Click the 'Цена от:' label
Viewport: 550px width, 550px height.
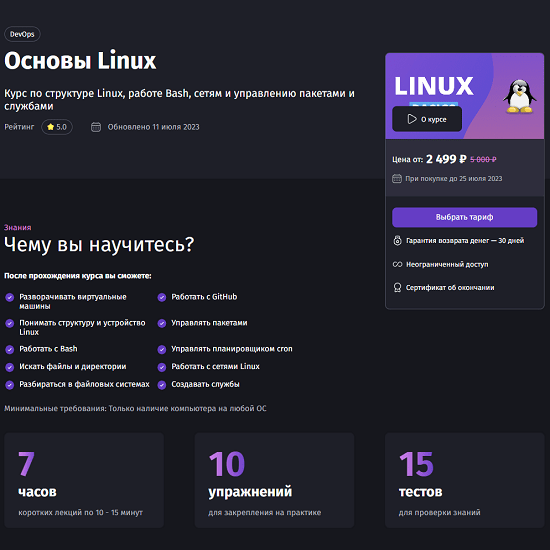pyautogui.click(x=407, y=160)
